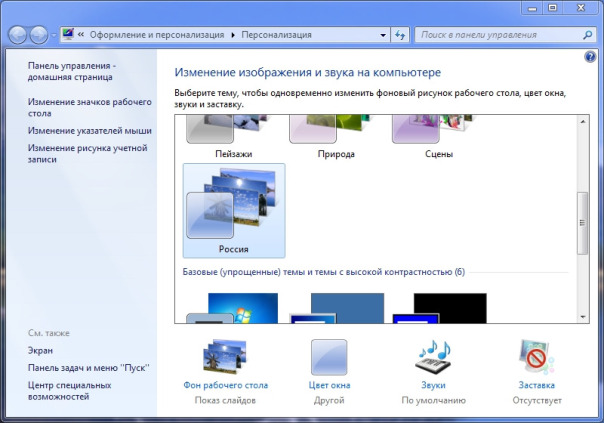Select the black high contrast theme thumbnail

pos(439,308)
